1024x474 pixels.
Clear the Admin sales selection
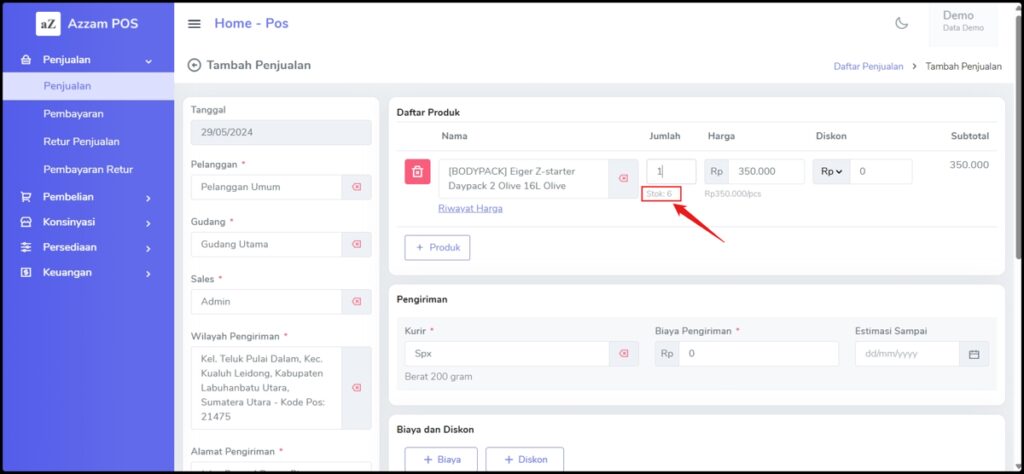coord(356,301)
